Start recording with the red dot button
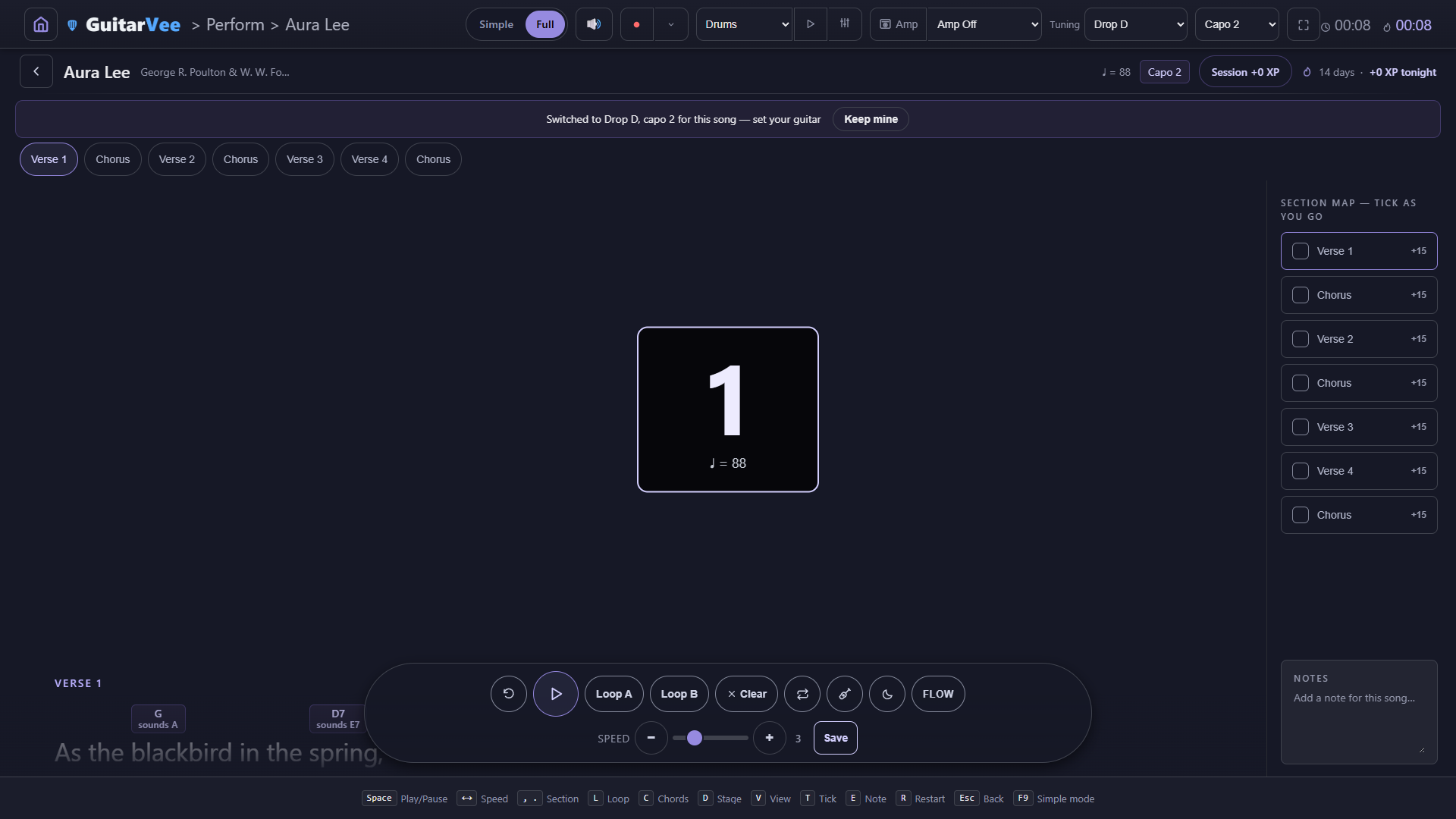 (x=636, y=24)
